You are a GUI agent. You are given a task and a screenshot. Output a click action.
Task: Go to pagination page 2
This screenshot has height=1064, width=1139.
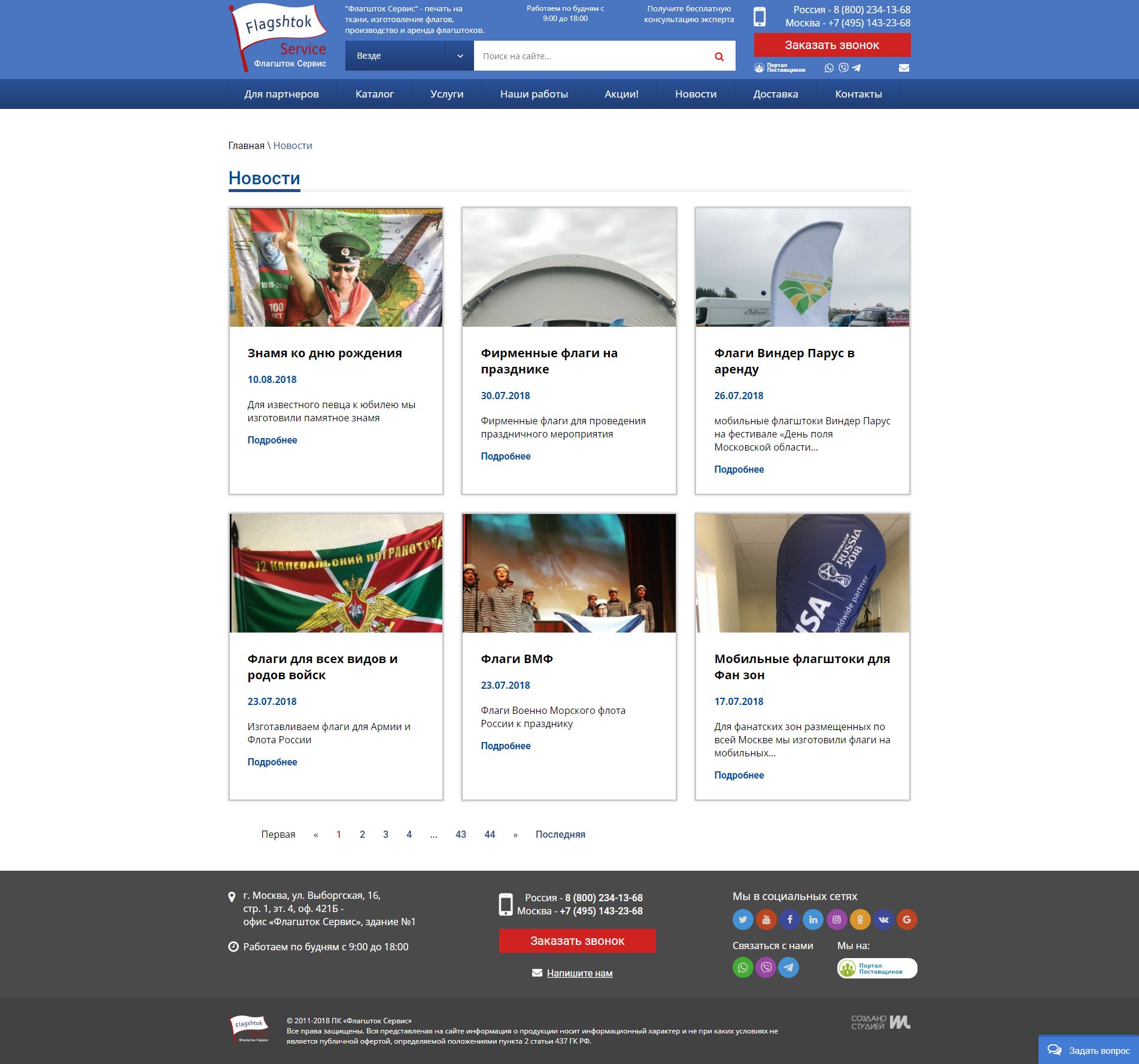point(362,834)
